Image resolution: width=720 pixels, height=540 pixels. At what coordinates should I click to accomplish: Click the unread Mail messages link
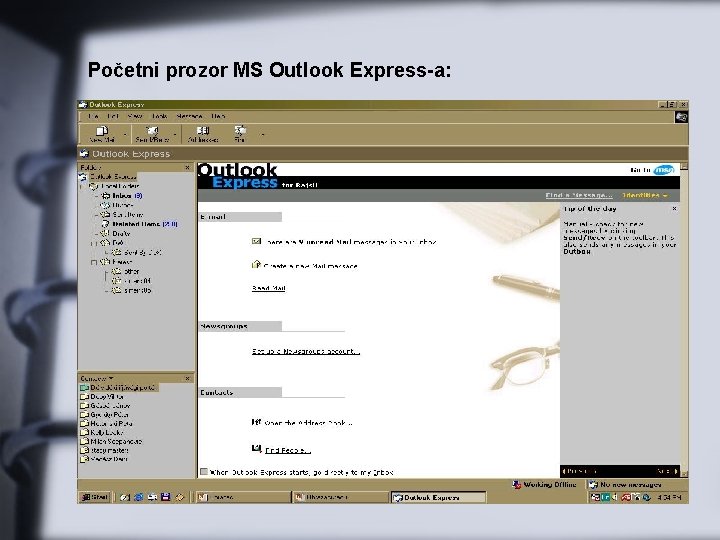350,242
